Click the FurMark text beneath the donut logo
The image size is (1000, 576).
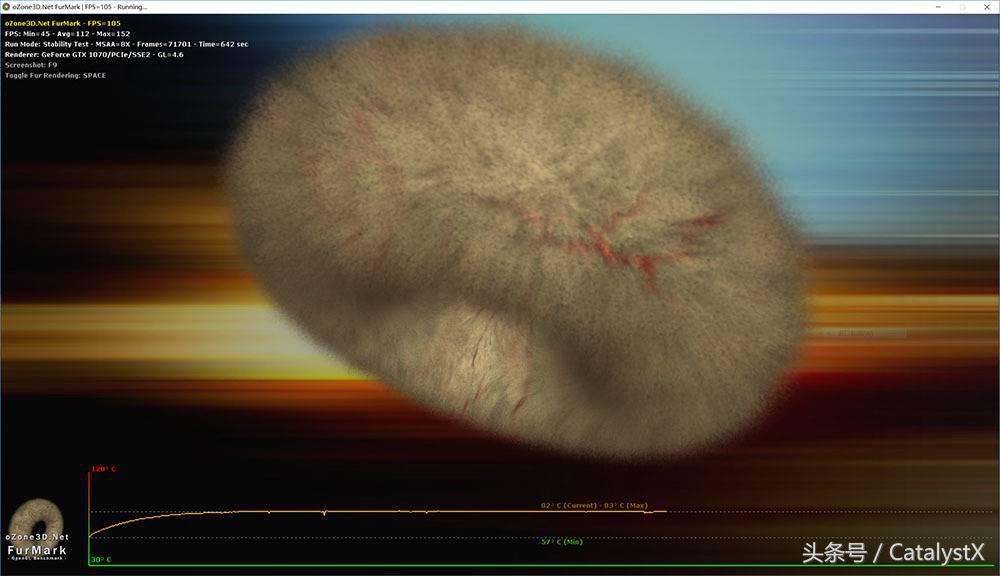tap(37, 550)
